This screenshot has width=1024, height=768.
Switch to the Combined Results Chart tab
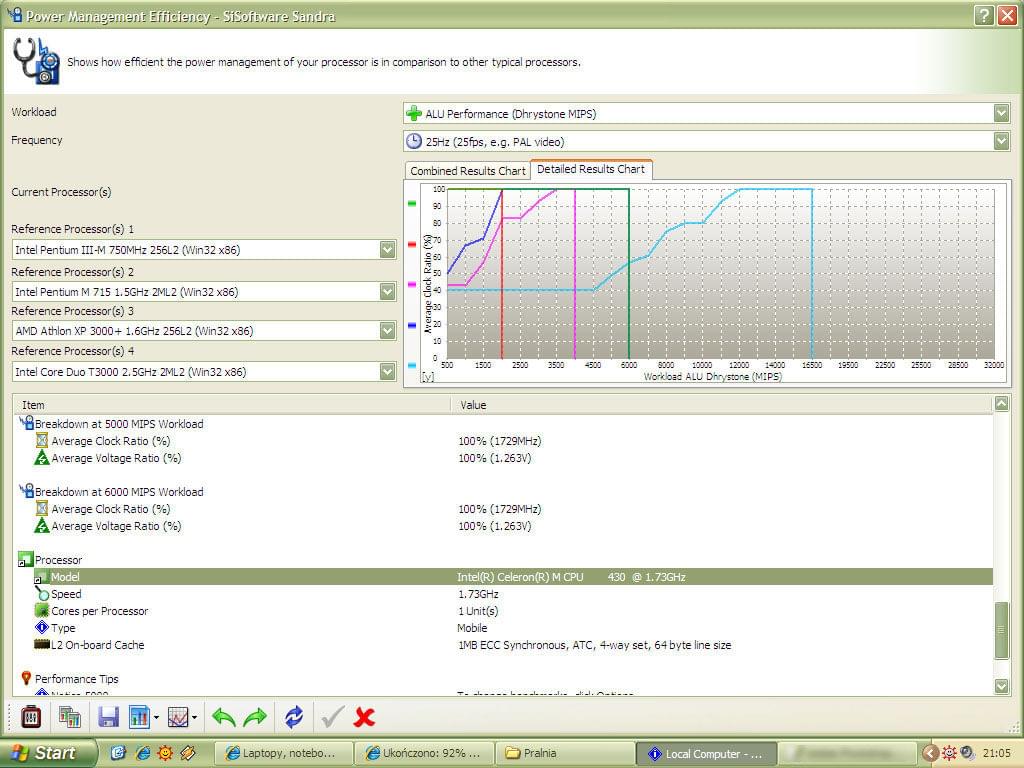(467, 171)
